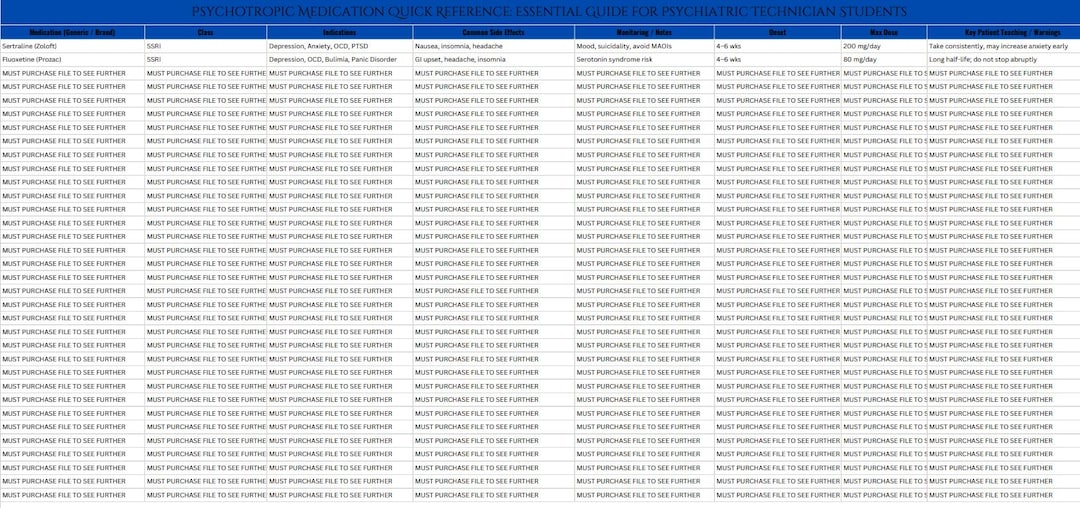Click the Onset column header
The width and height of the screenshot is (1080, 508).
pos(778,32)
